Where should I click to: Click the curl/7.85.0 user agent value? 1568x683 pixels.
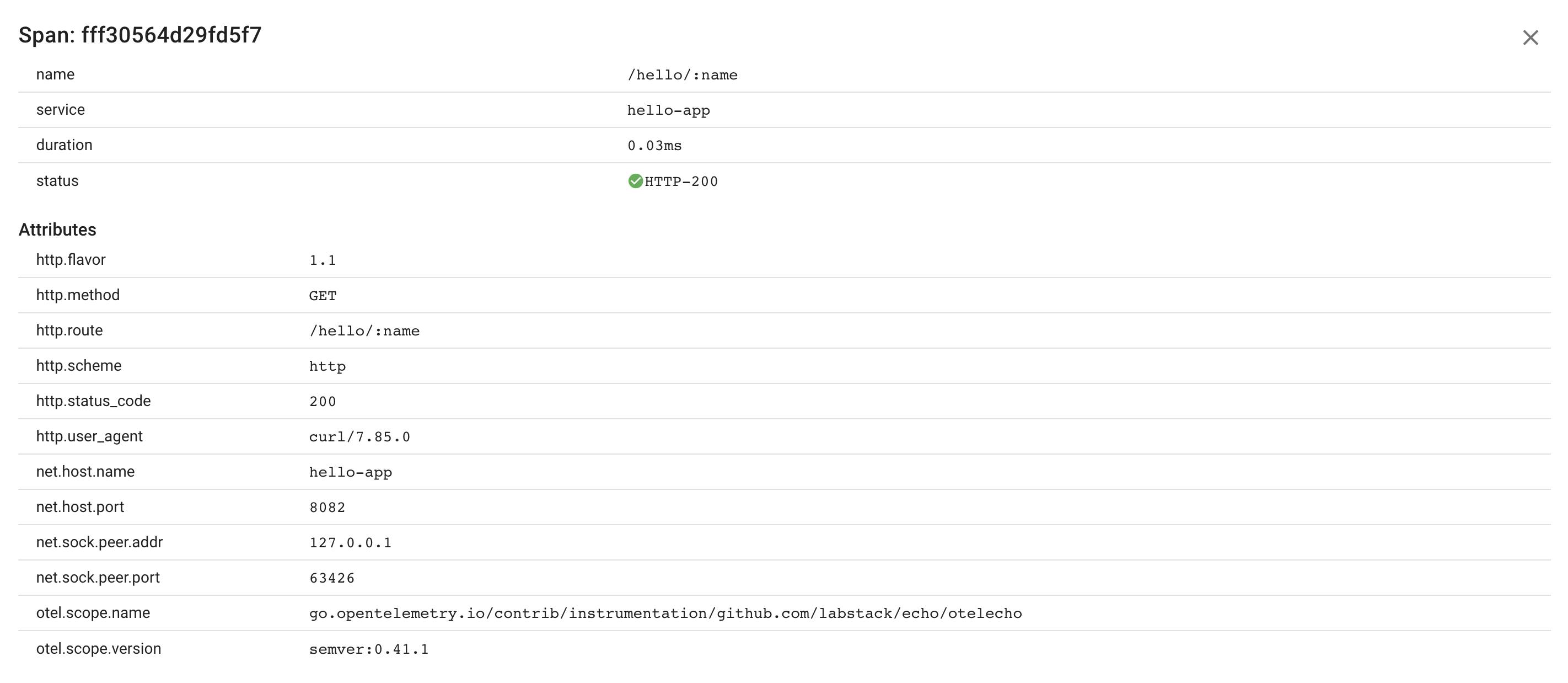coord(359,437)
